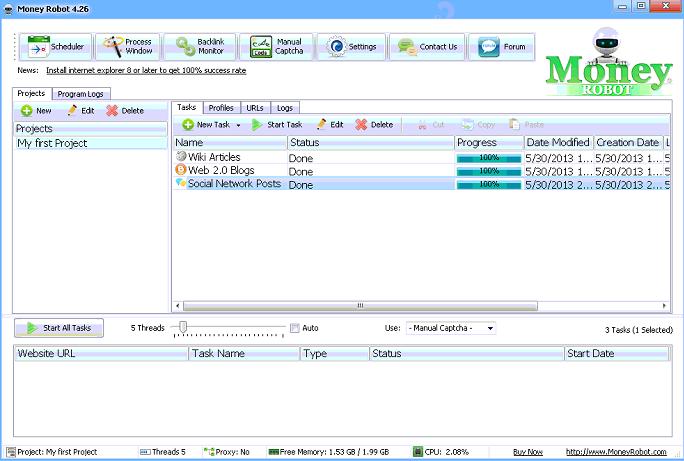
Task: Open the Internet Explorer news link
Action: (x=146, y=70)
